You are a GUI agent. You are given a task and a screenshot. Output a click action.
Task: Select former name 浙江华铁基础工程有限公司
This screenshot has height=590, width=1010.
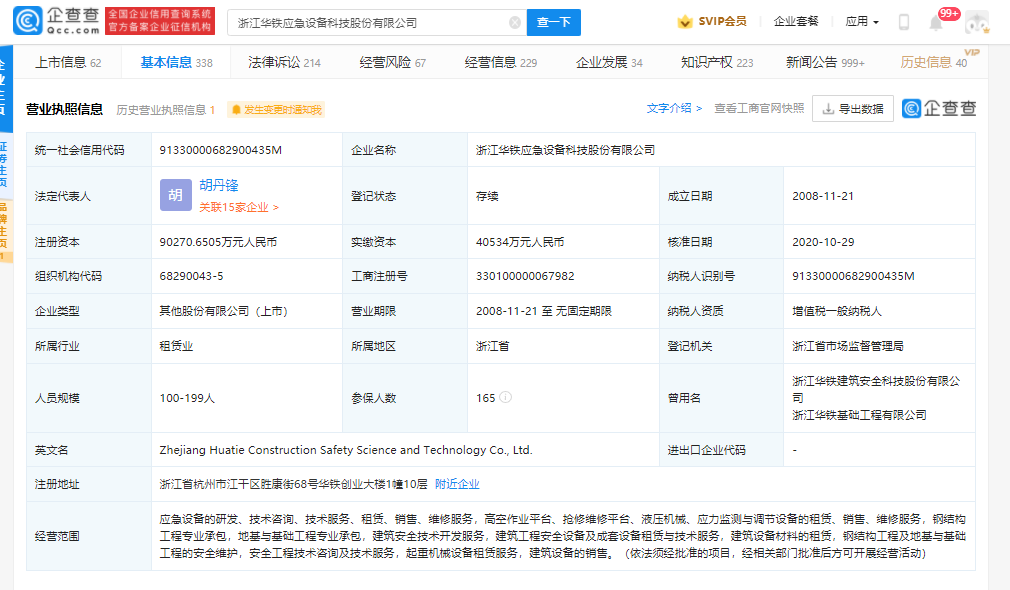coord(859,415)
